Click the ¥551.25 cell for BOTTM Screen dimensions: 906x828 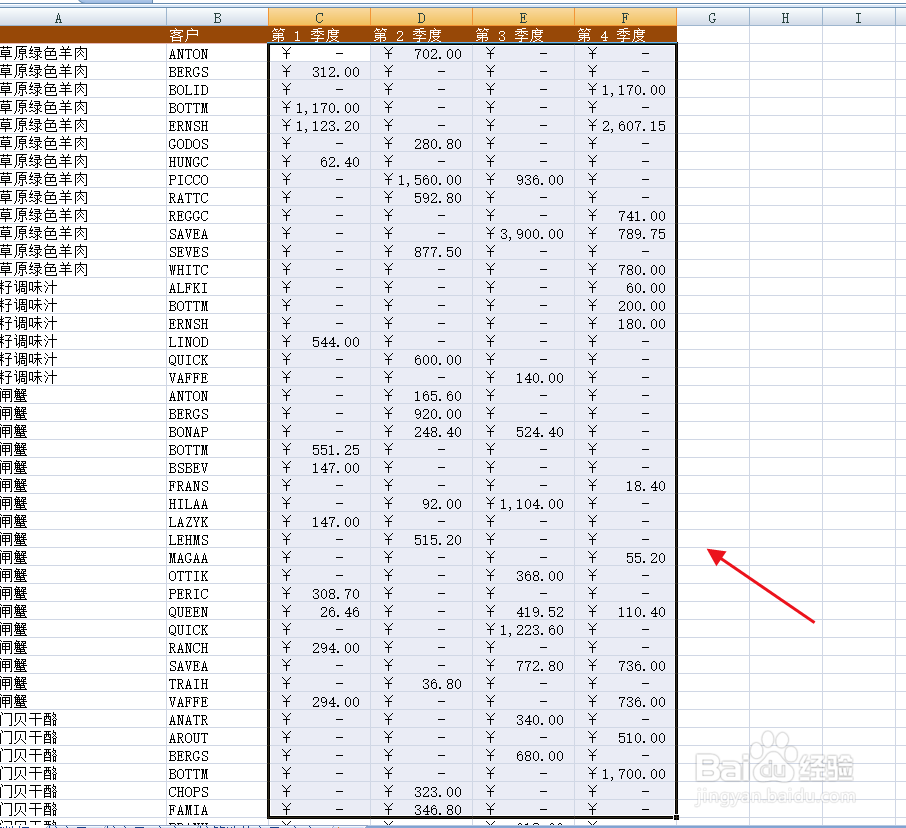(320, 450)
